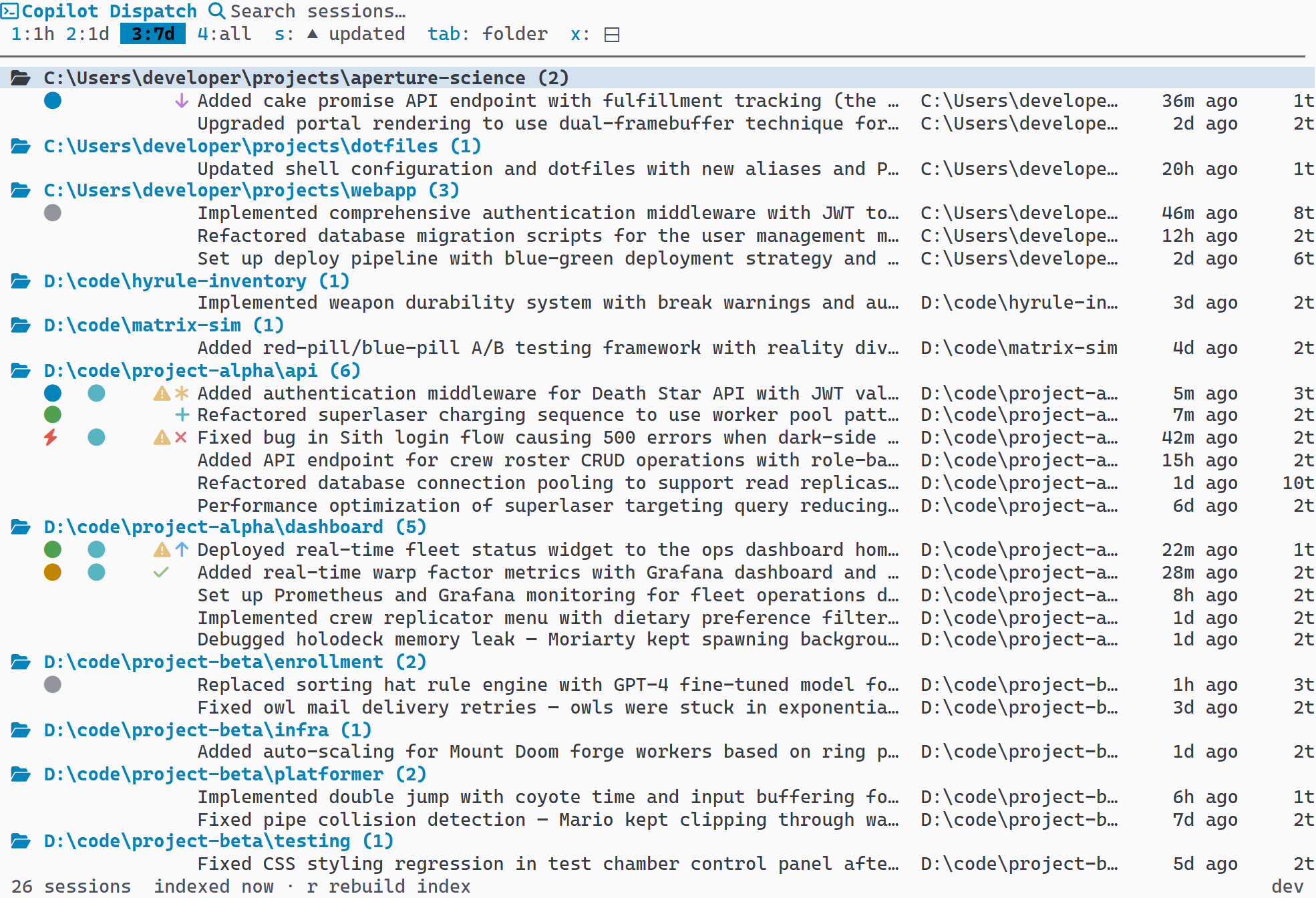
Task: Collapse the hyrule-inventory folder group
Action: pos(21,281)
